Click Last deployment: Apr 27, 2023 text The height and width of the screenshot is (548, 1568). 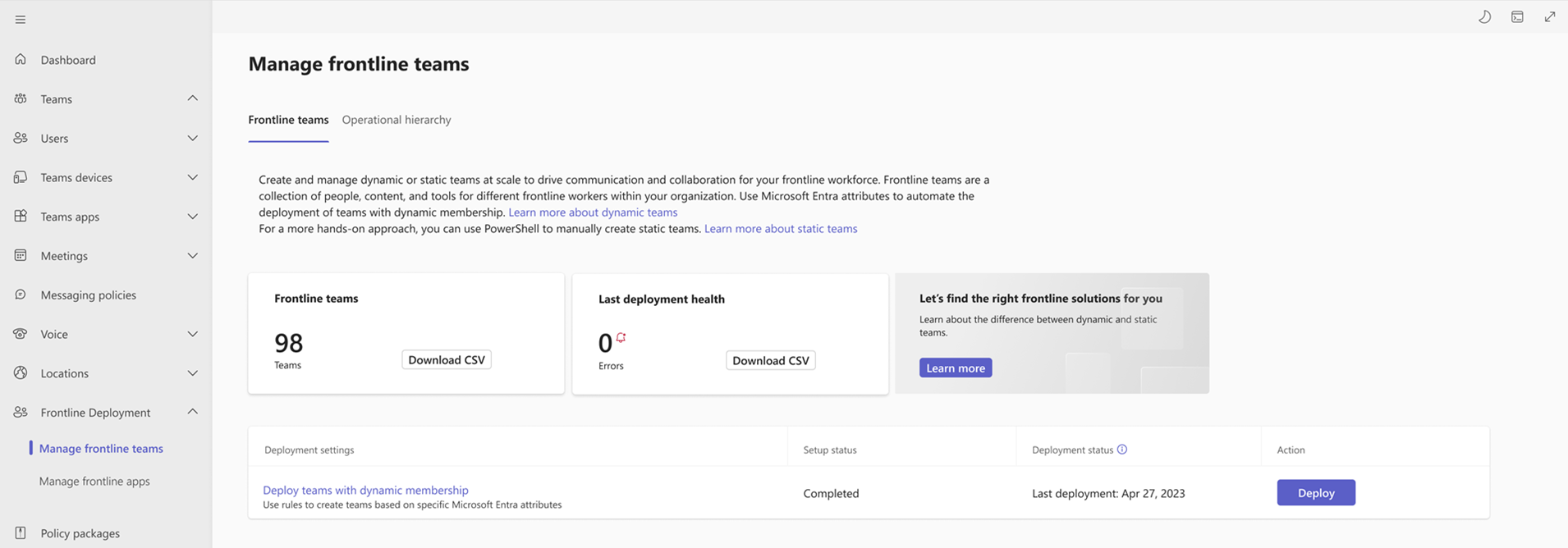tap(1108, 494)
